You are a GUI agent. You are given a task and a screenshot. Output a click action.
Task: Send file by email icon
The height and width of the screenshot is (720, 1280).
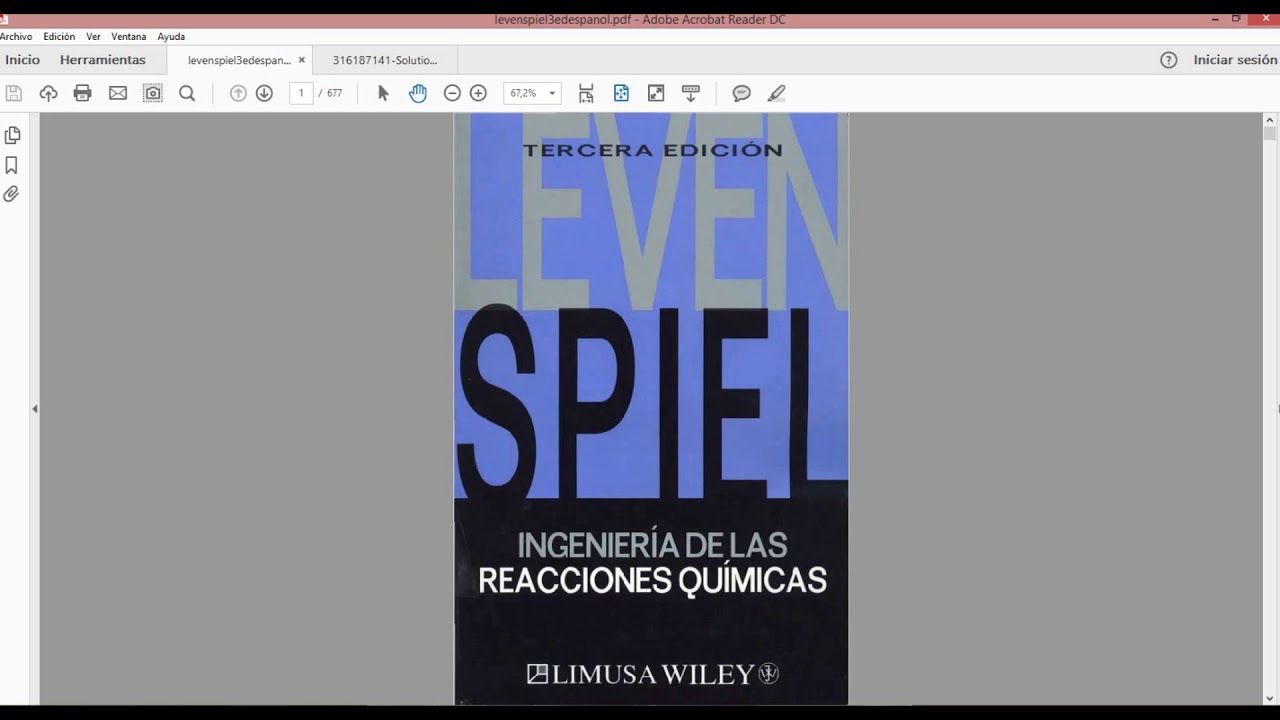[118, 93]
